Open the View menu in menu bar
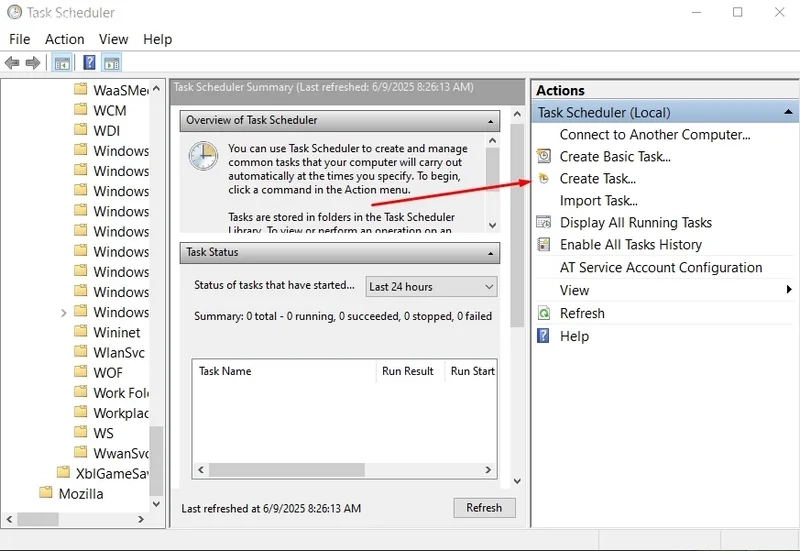The height and width of the screenshot is (551, 800). click(113, 39)
